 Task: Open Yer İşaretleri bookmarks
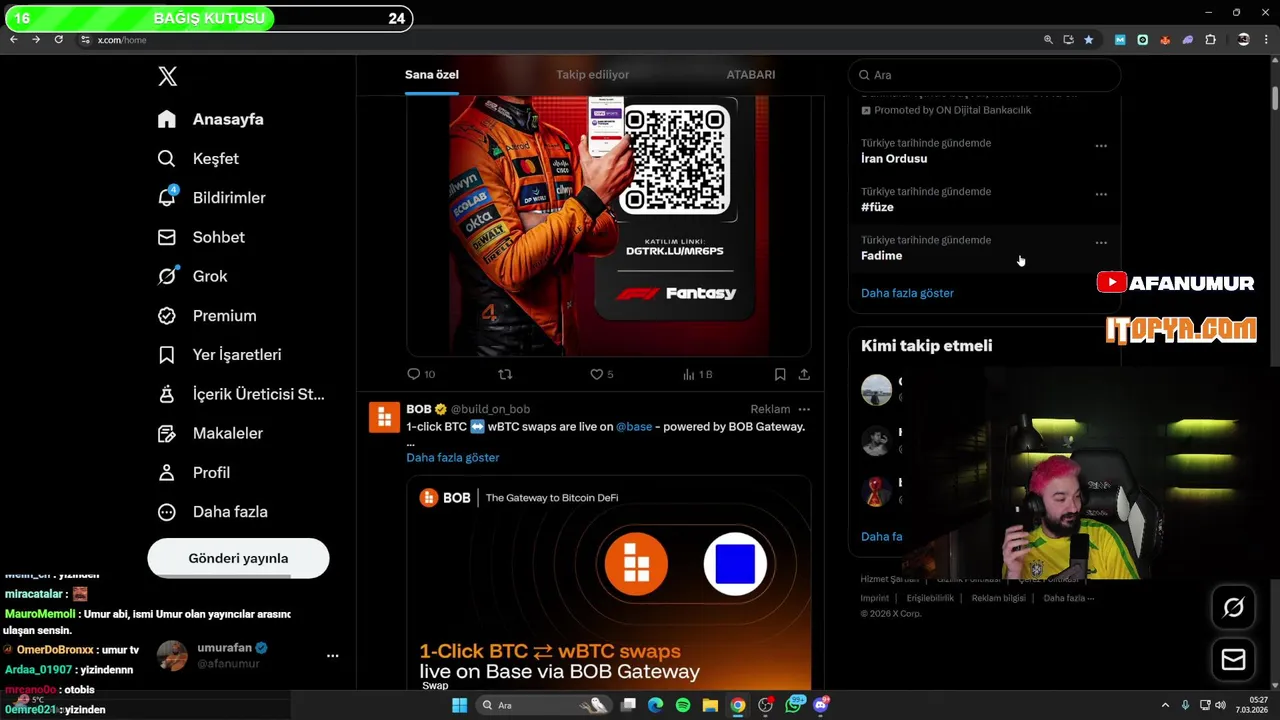pyautogui.click(x=219, y=354)
